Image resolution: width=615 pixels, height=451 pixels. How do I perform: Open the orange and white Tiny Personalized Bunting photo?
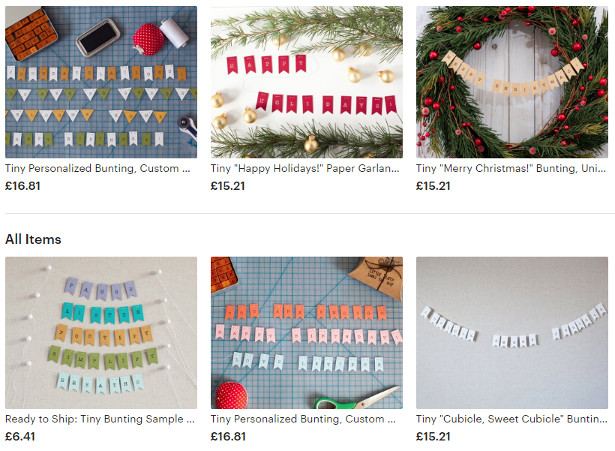pos(101,82)
